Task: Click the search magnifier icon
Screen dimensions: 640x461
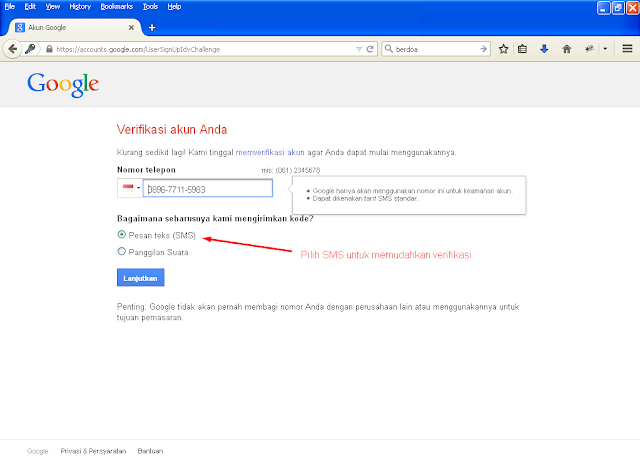Action: point(389,49)
